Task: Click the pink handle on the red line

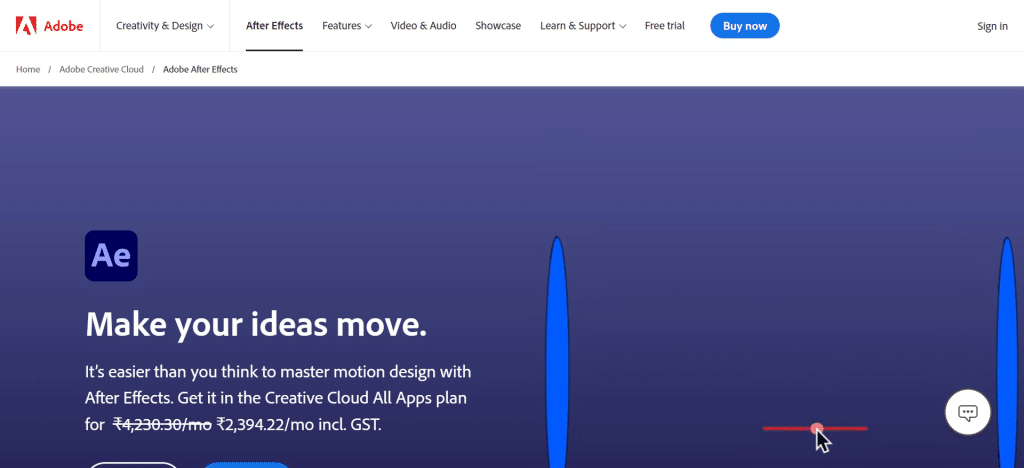Action: [x=817, y=428]
